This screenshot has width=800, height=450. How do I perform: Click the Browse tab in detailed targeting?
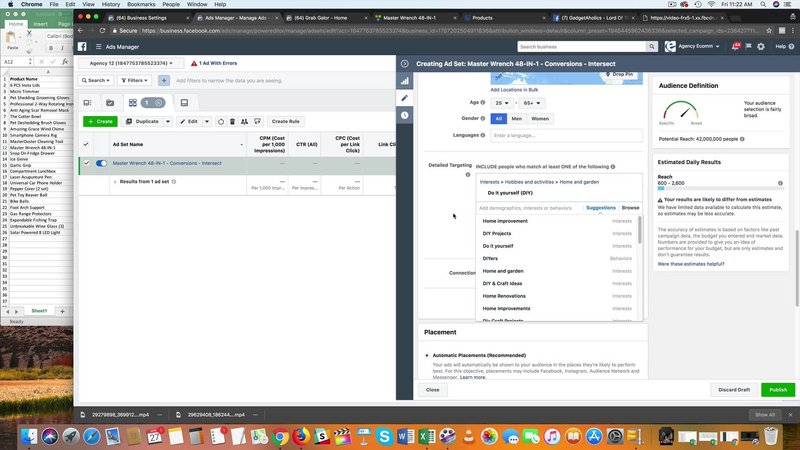pyautogui.click(x=630, y=208)
